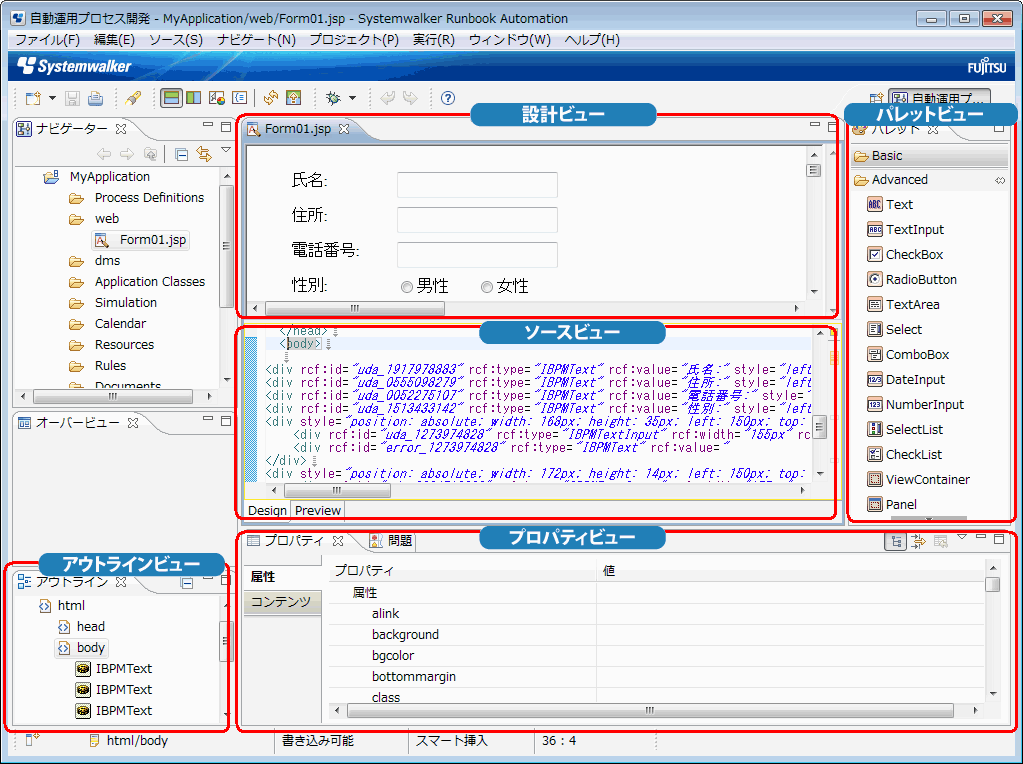This screenshot has height=764, width=1023.
Task: Collapse all in the Navigator toolbar
Action: (182, 155)
